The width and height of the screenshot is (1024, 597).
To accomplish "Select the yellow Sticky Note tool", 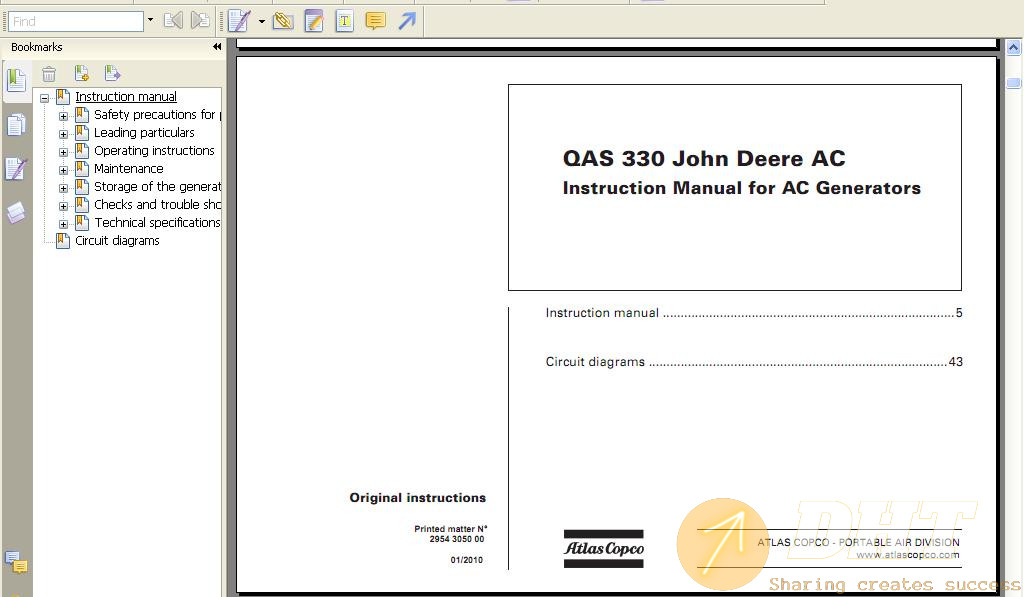I will tap(376, 21).
